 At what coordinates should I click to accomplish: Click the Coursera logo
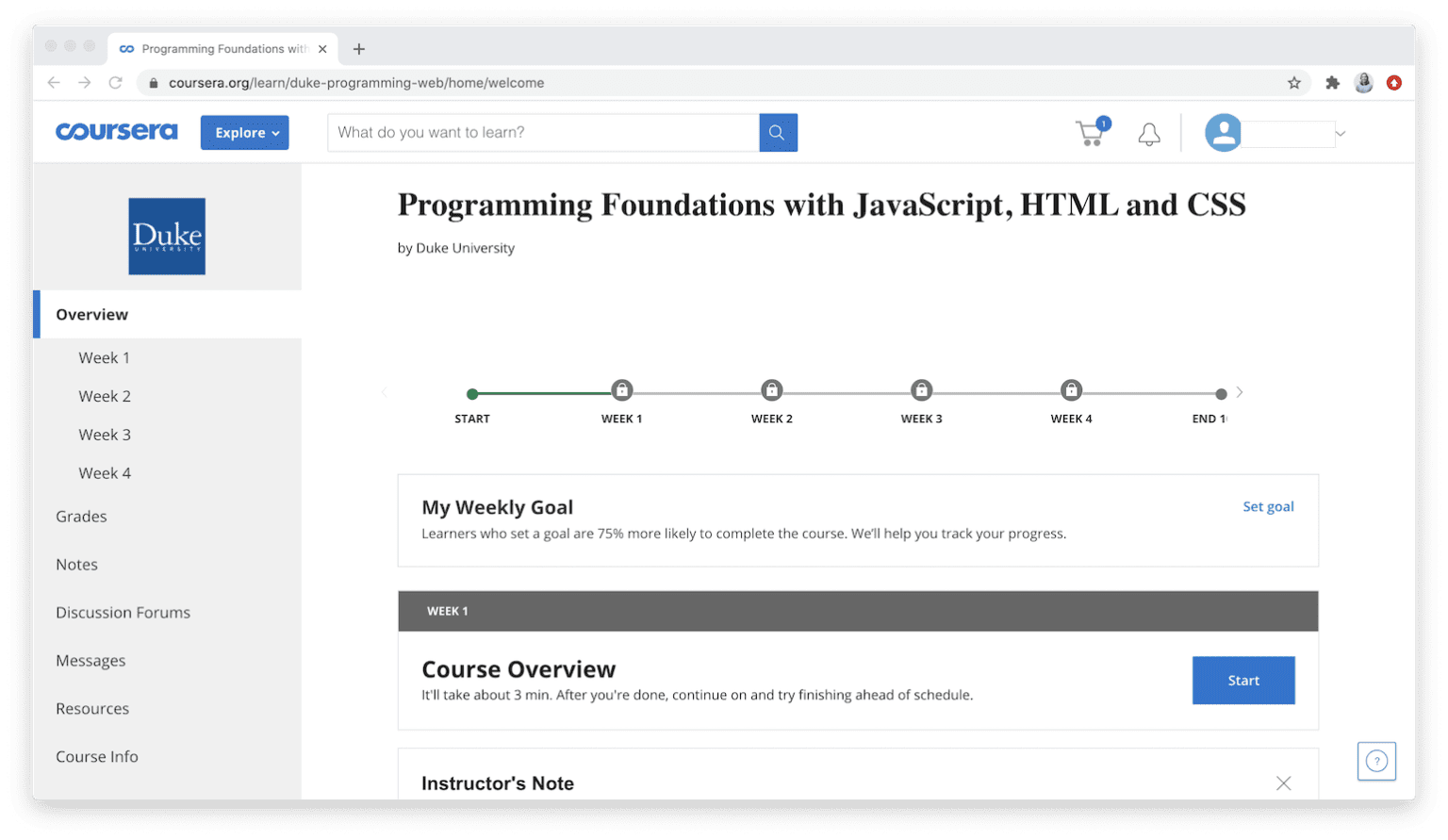[116, 131]
